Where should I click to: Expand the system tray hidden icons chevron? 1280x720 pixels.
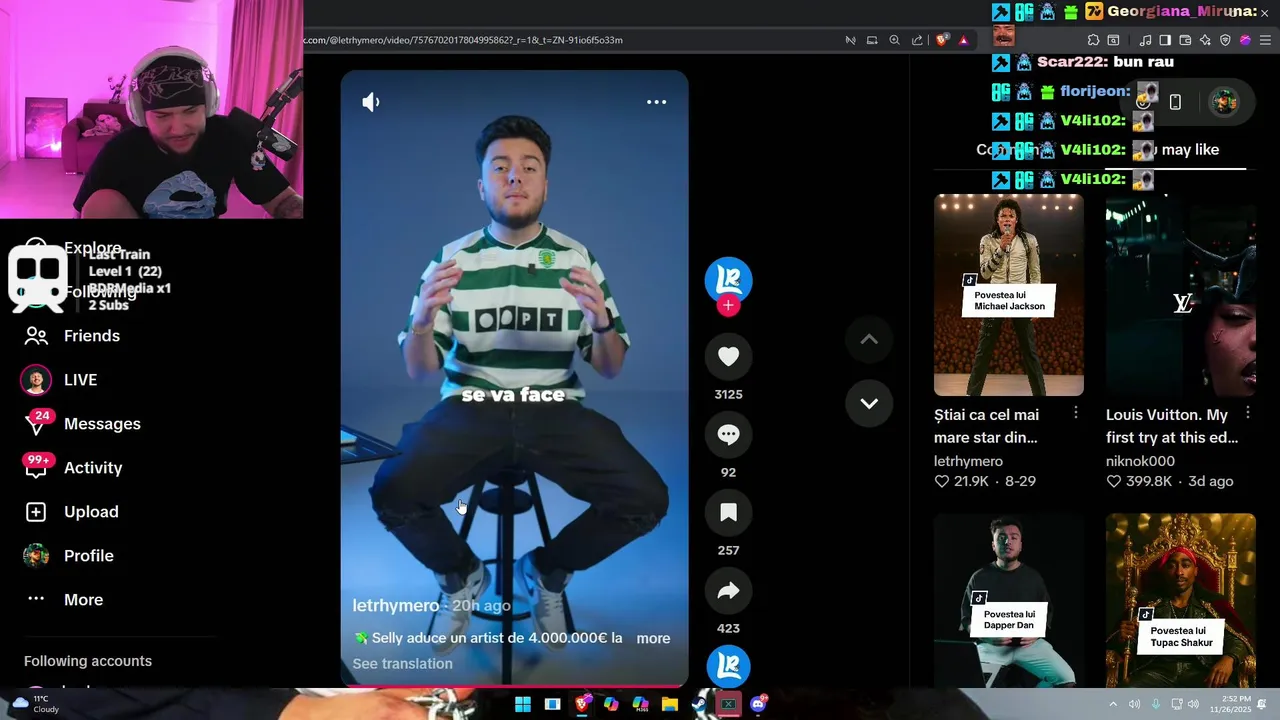coord(1114,704)
